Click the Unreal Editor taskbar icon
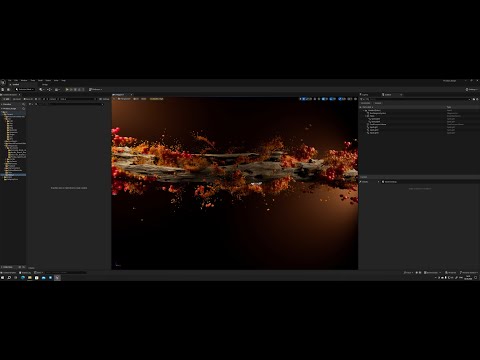The height and width of the screenshot is (360, 480). (x=57, y=277)
